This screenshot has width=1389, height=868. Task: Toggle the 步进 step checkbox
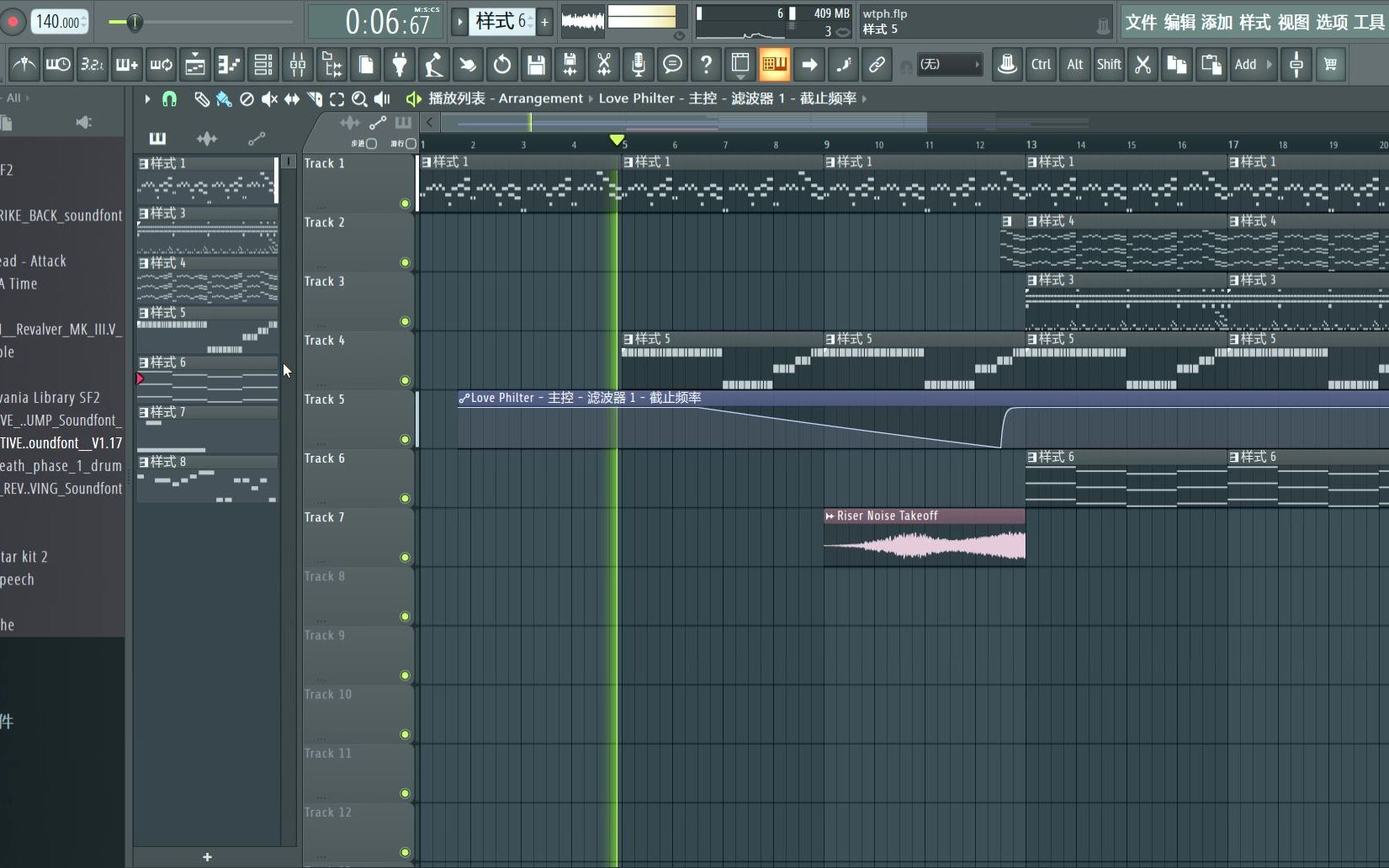(x=371, y=144)
